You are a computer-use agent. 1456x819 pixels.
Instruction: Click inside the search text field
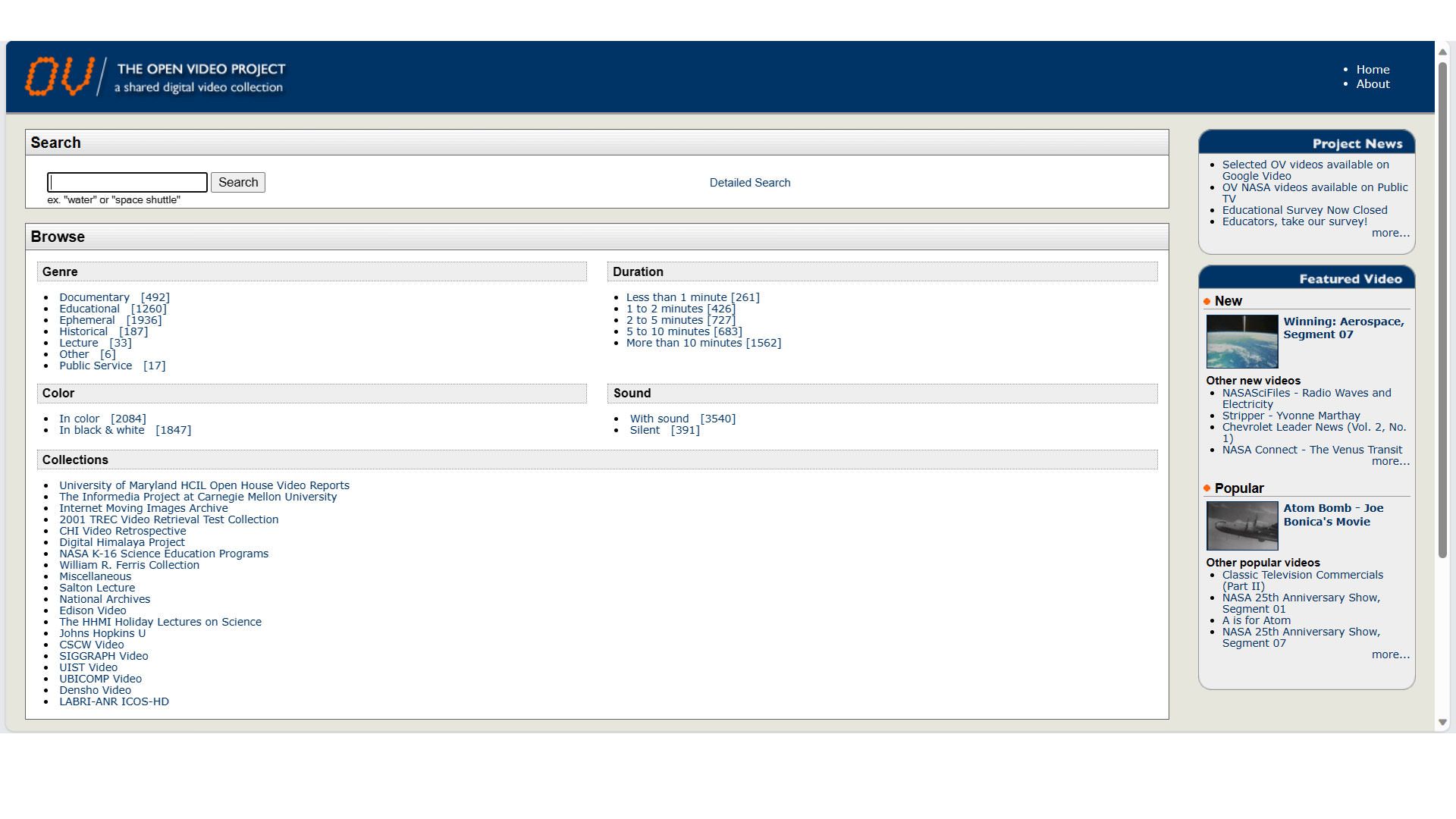tap(127, 182)
